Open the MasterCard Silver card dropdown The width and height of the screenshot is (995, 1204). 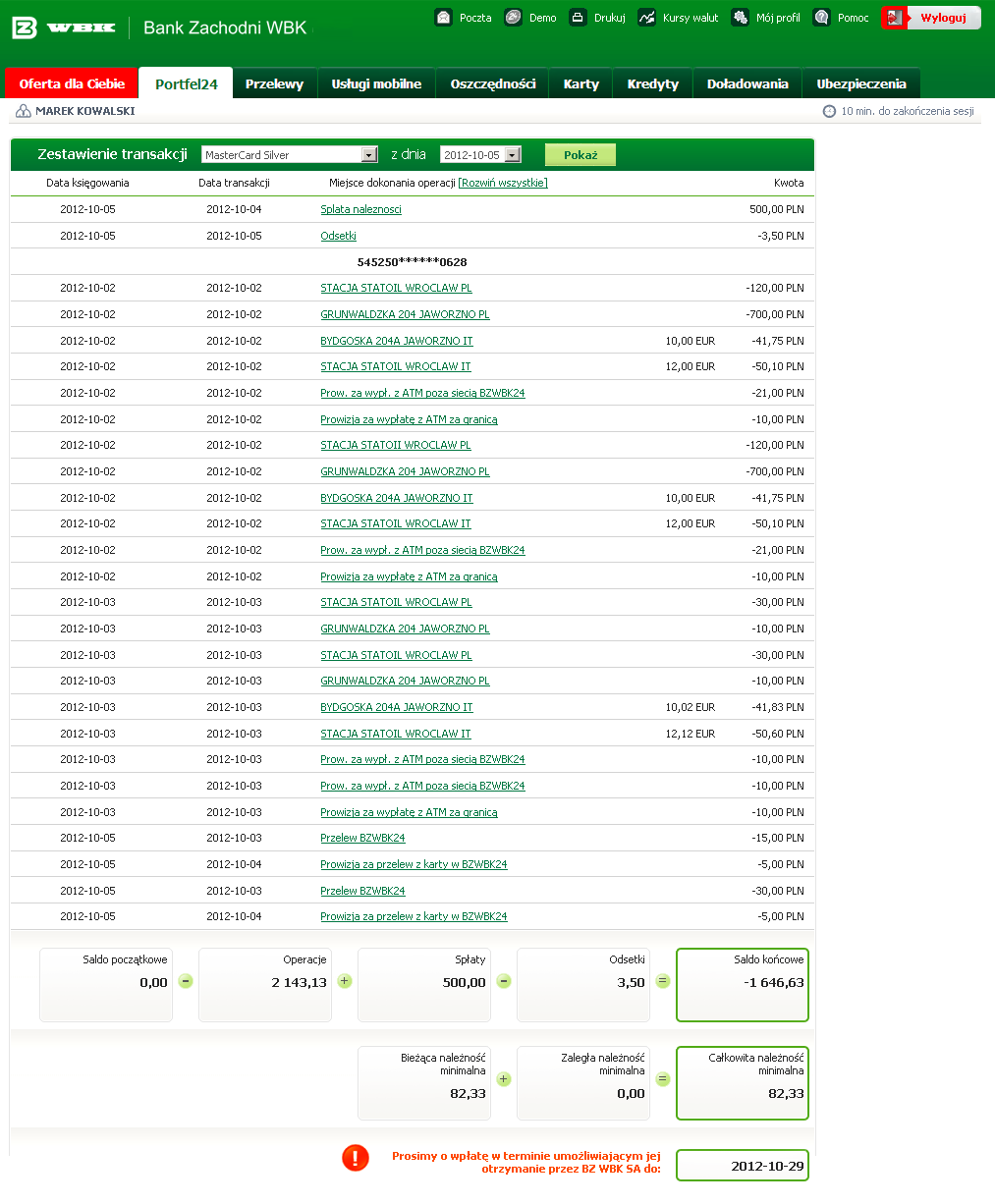290,155
